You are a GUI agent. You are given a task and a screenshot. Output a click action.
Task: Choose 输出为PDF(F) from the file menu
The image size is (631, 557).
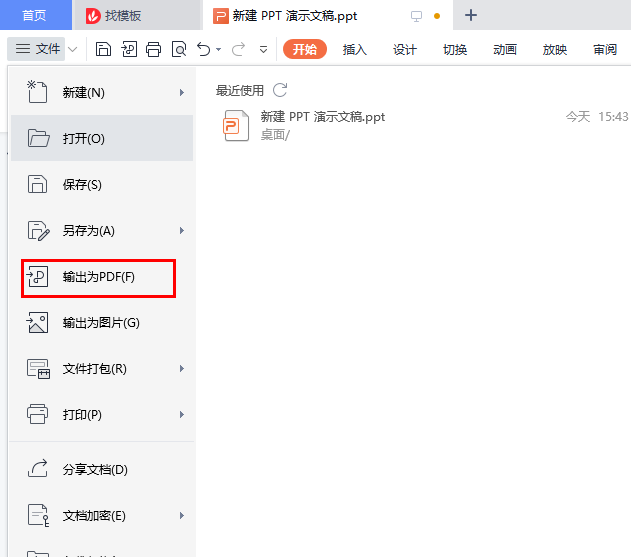(x=99, y=278)
